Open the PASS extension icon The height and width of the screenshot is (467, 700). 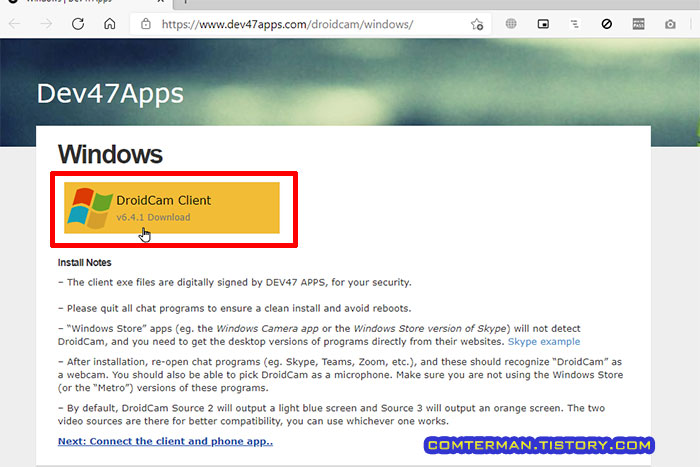pos(638,24)
